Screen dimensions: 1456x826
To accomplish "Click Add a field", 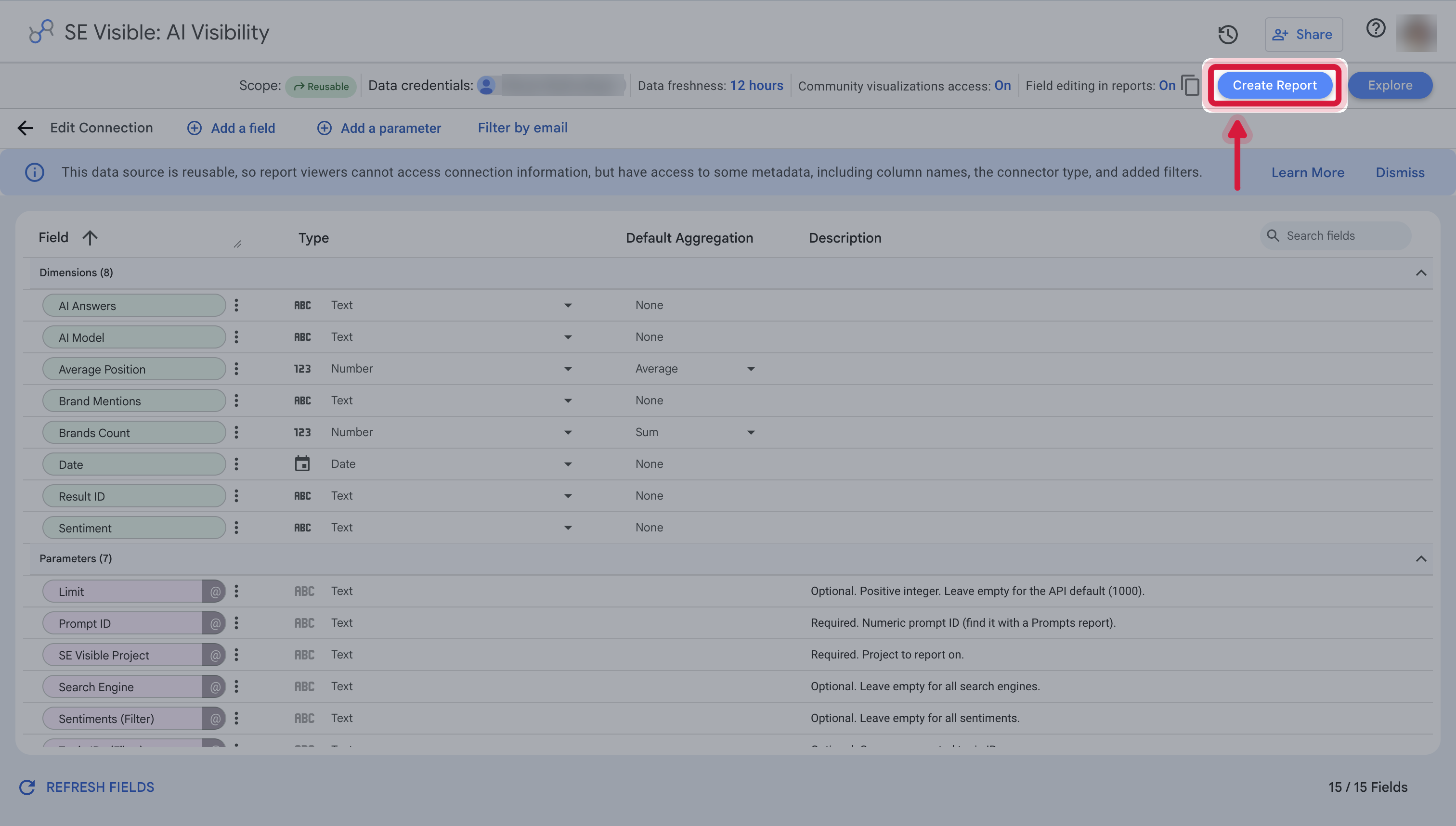I will (x=231, y=128).
